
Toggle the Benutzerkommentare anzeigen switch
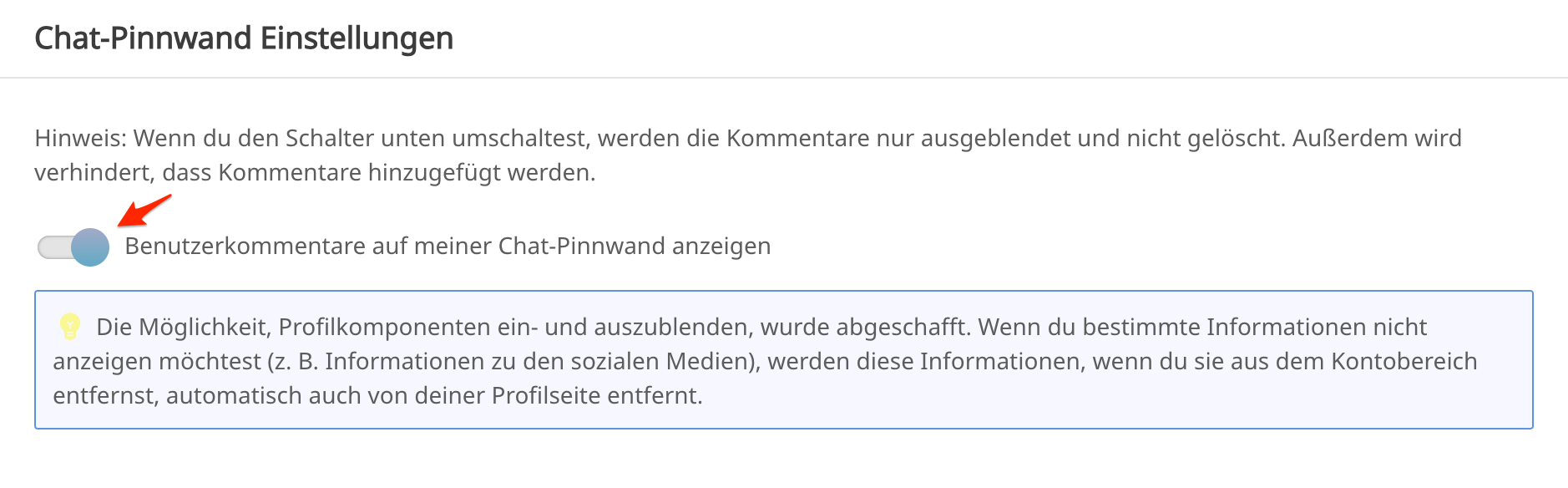pyautogui.click(x=73, y=247)
